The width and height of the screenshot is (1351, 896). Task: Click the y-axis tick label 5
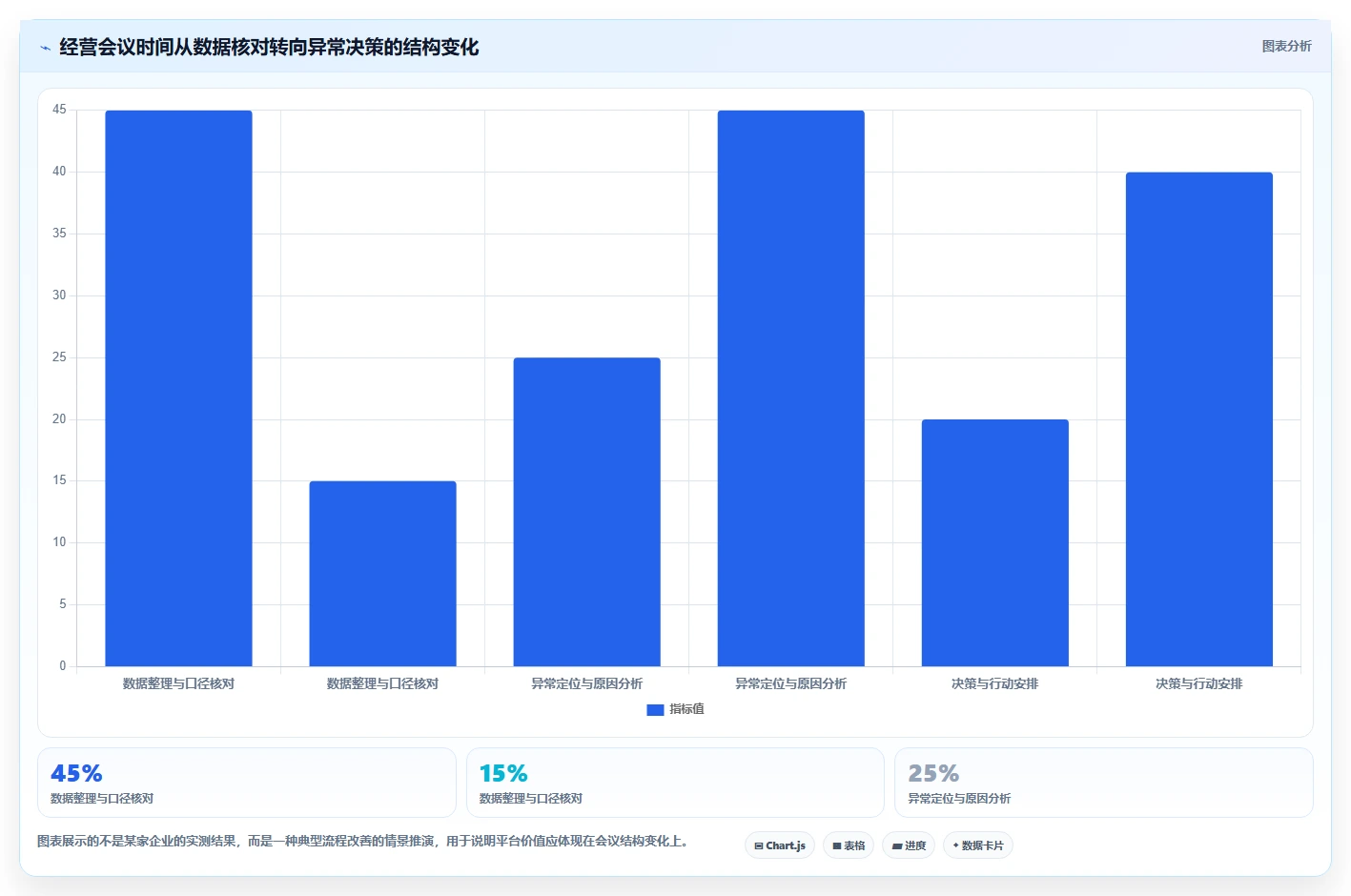point(63,604)
